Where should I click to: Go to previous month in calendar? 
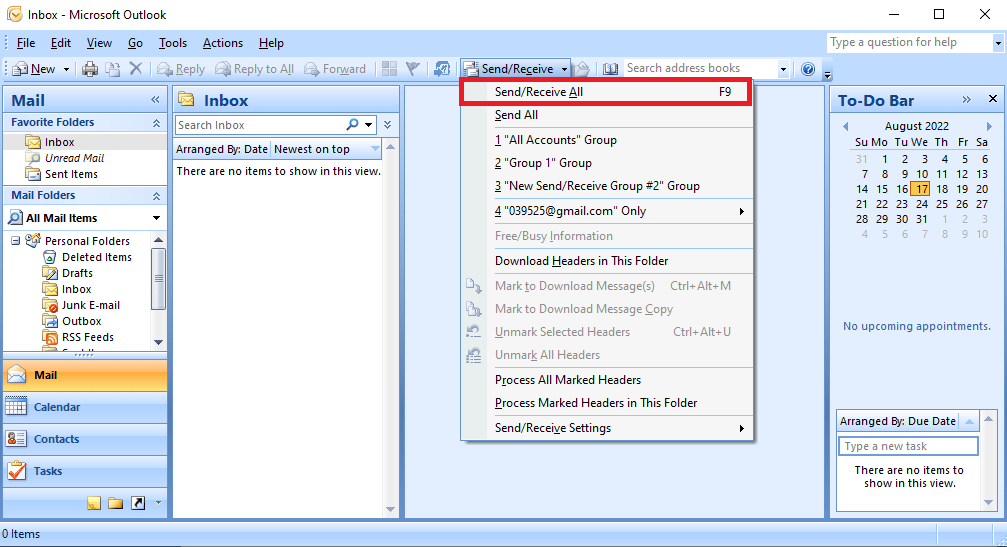click(845, 126)
